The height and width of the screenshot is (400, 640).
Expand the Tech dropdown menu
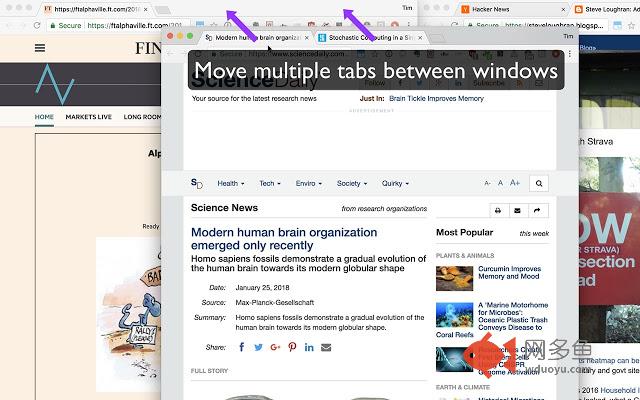(x=270, y=184)
